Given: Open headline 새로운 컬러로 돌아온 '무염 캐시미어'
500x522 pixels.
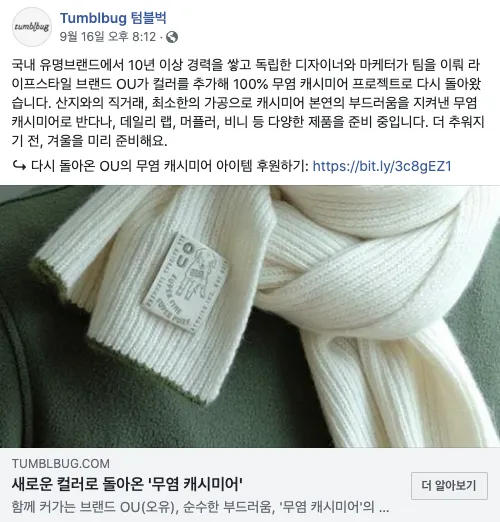Looking at the screenshot, I should (x=127, y=484).
